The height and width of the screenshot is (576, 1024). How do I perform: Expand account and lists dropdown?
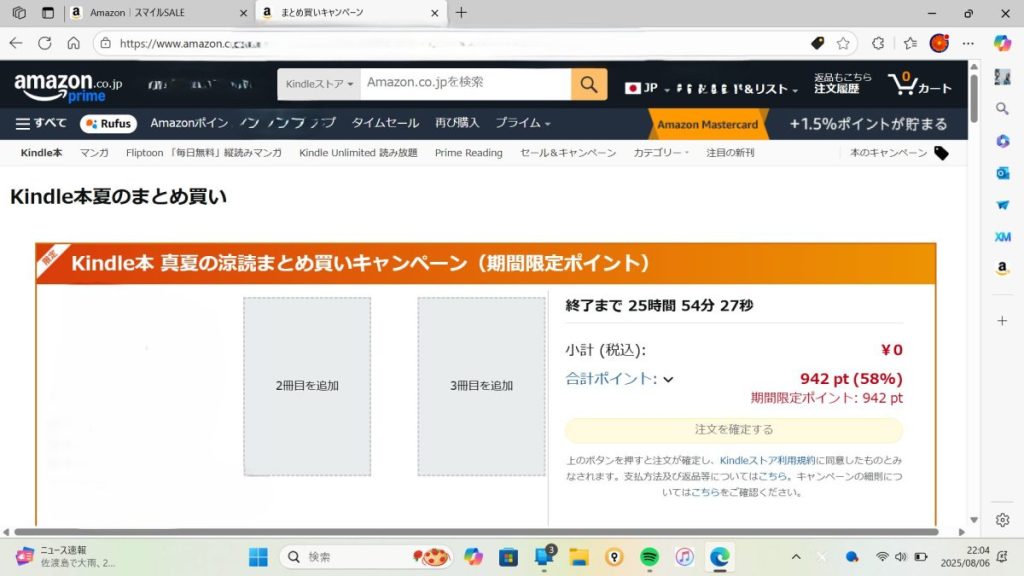[737, 88]
